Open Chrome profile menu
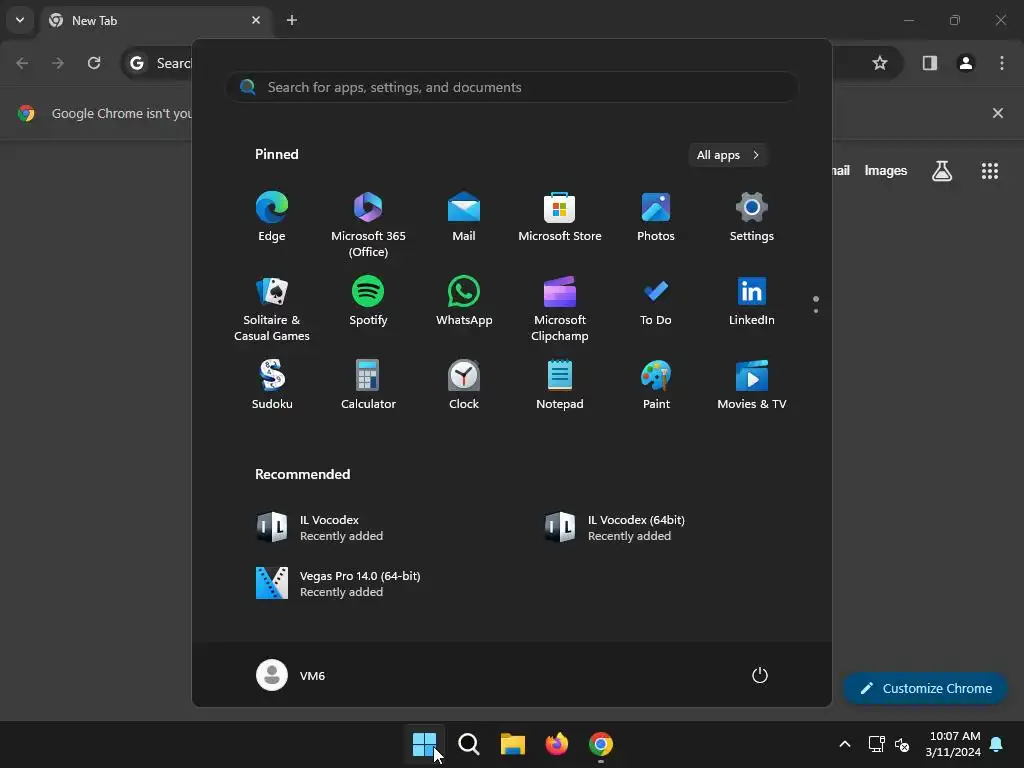Image resolution: width=1024 pixels, height=768 pixels. click(966, 63)
